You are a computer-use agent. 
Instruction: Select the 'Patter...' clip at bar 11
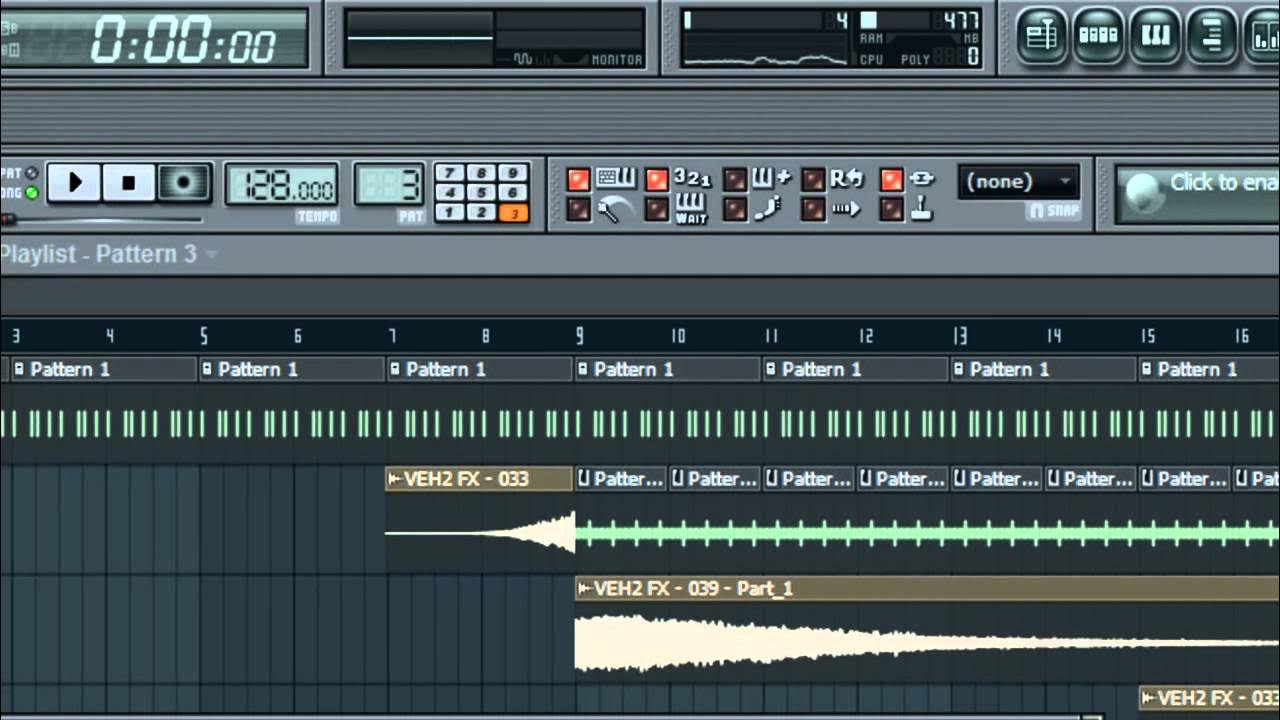[x=810, y=479]
